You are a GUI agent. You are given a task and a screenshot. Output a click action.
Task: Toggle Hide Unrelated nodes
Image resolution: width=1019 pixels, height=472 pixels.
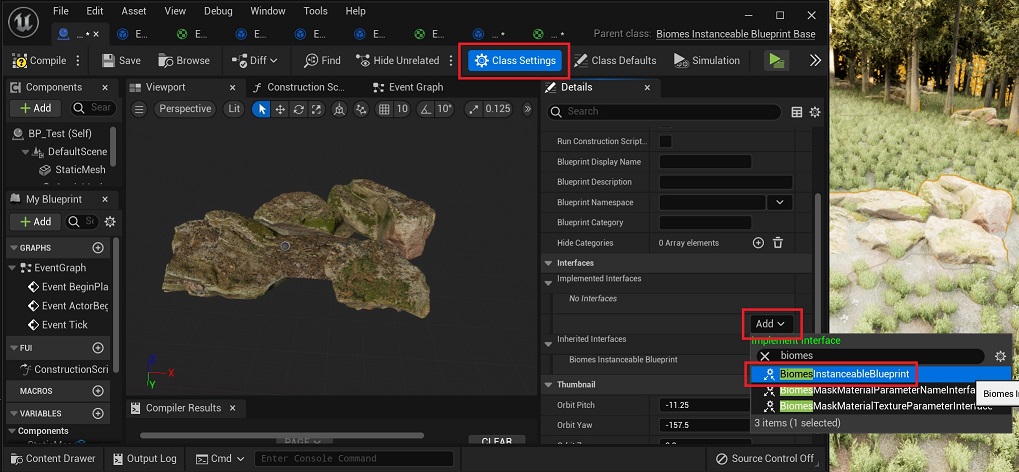tap(398, 61)
